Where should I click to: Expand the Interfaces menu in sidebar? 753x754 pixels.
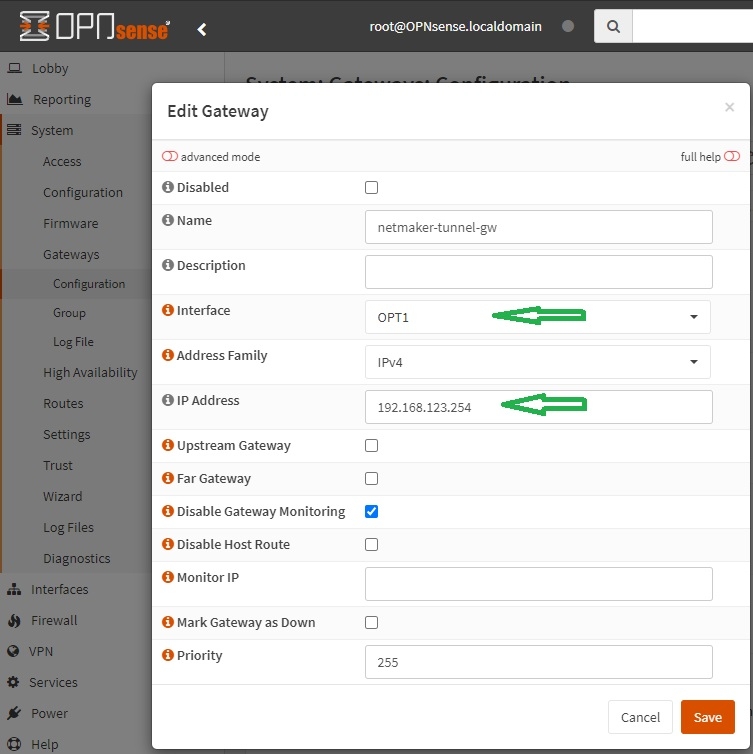click(59, 589)
